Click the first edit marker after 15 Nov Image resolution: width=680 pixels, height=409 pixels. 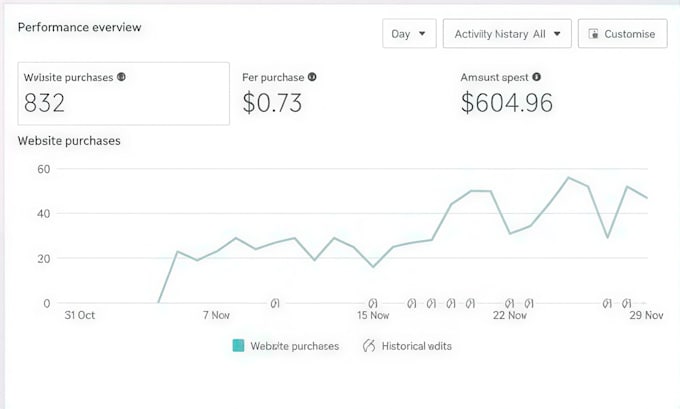(412, 304)
